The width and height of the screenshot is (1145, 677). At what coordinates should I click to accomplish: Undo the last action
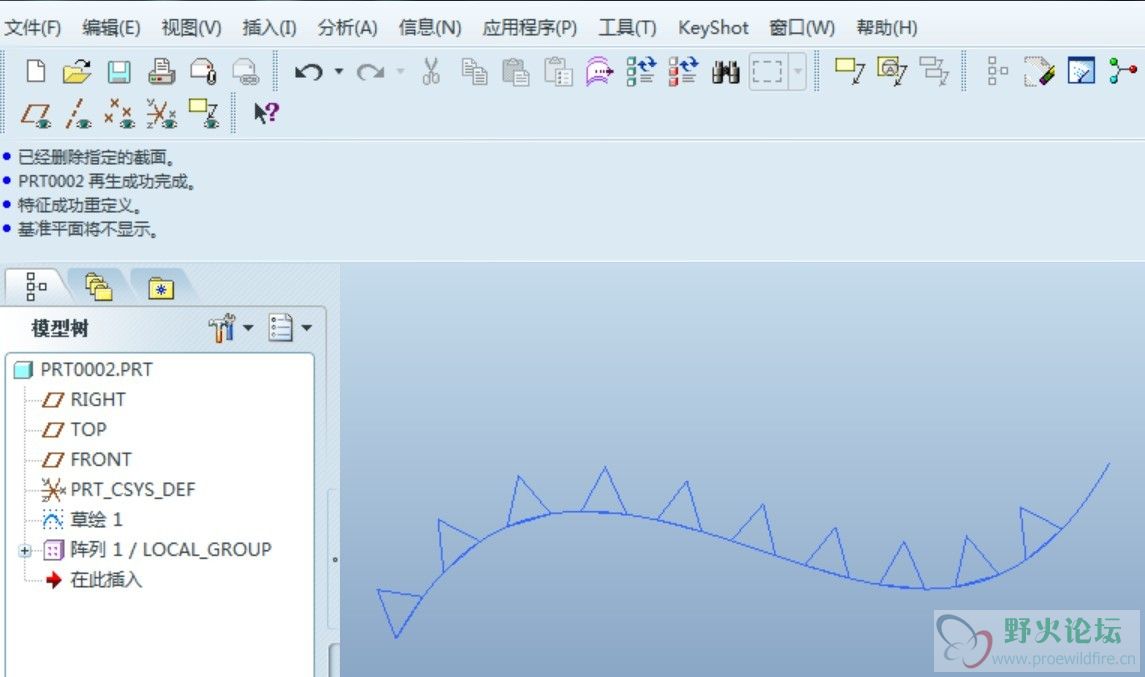pos(309,72)
